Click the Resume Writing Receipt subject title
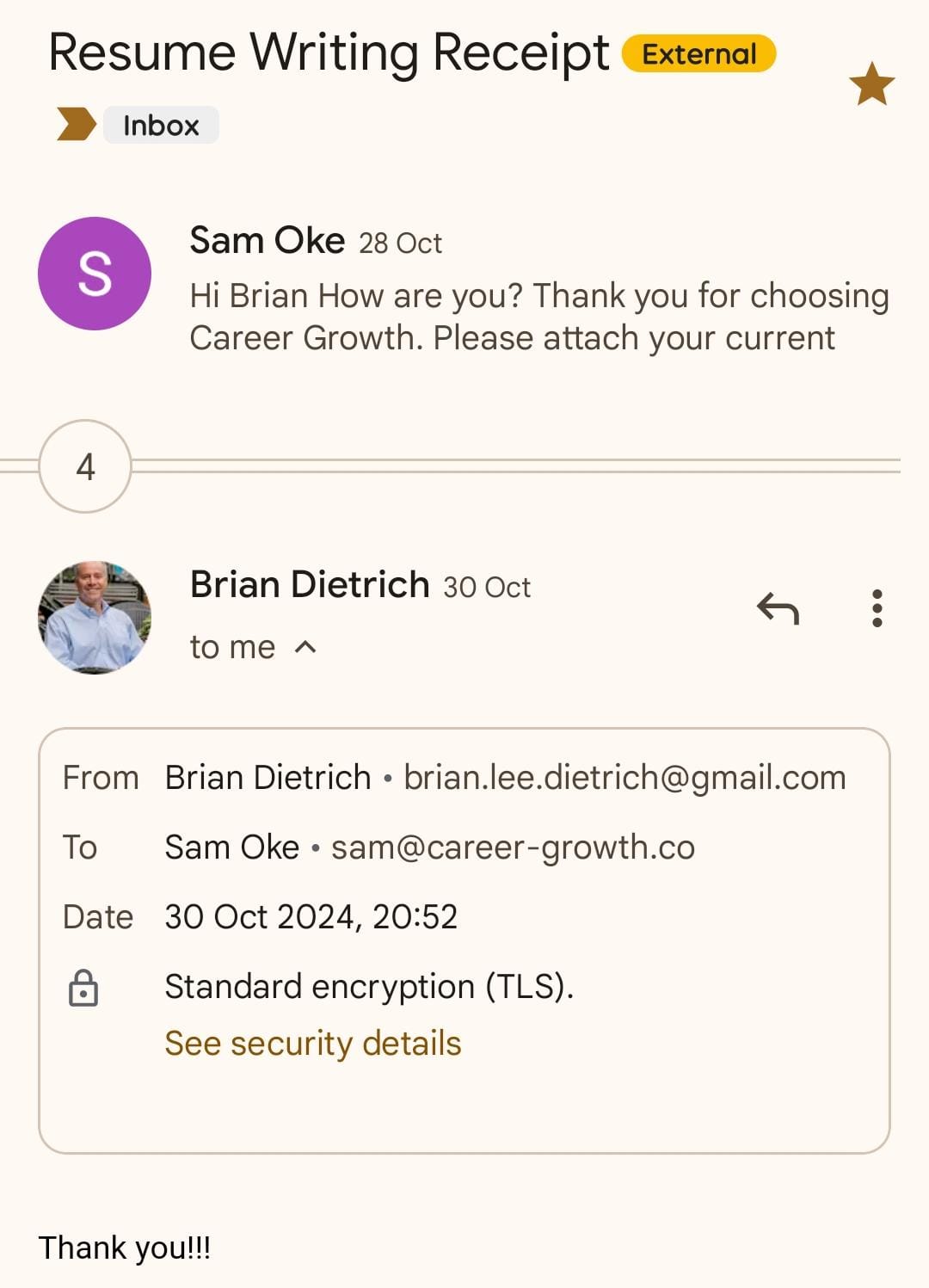The image size is (929, 1288). pyautogui.click(x=329, y=52)
